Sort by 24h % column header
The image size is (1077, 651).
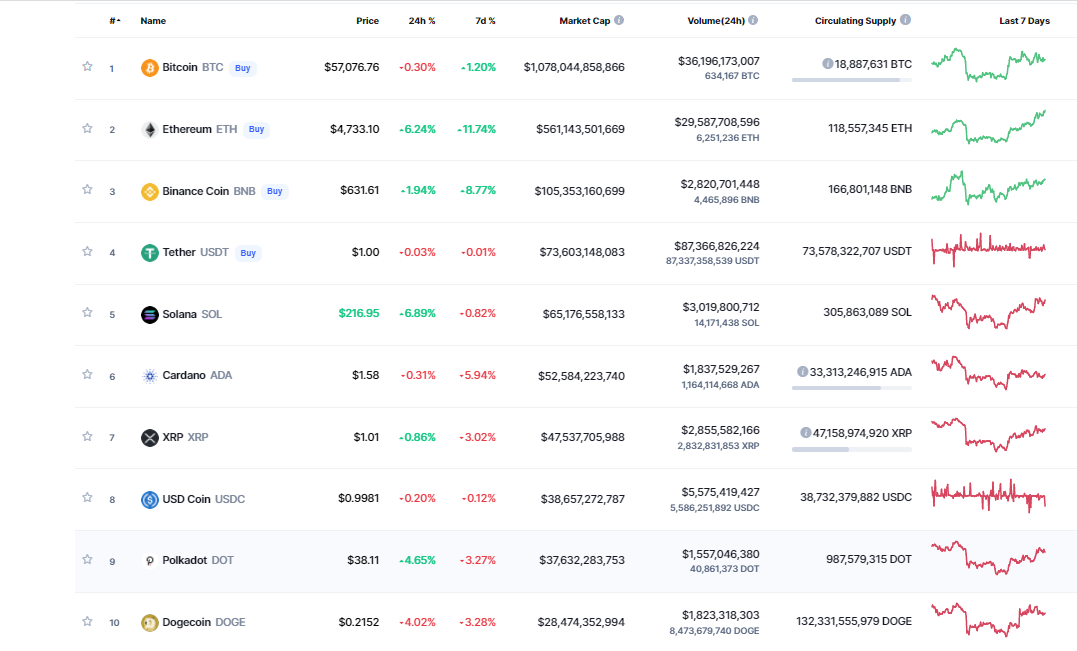422,21
